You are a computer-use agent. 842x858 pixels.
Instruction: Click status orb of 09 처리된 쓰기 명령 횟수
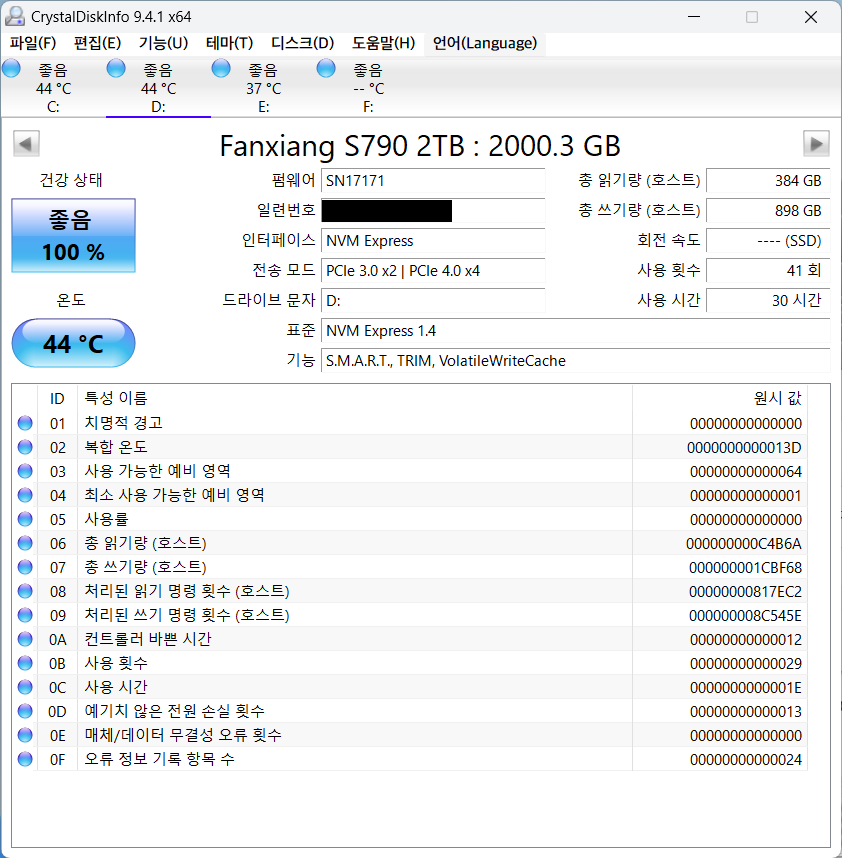(25, 615)
